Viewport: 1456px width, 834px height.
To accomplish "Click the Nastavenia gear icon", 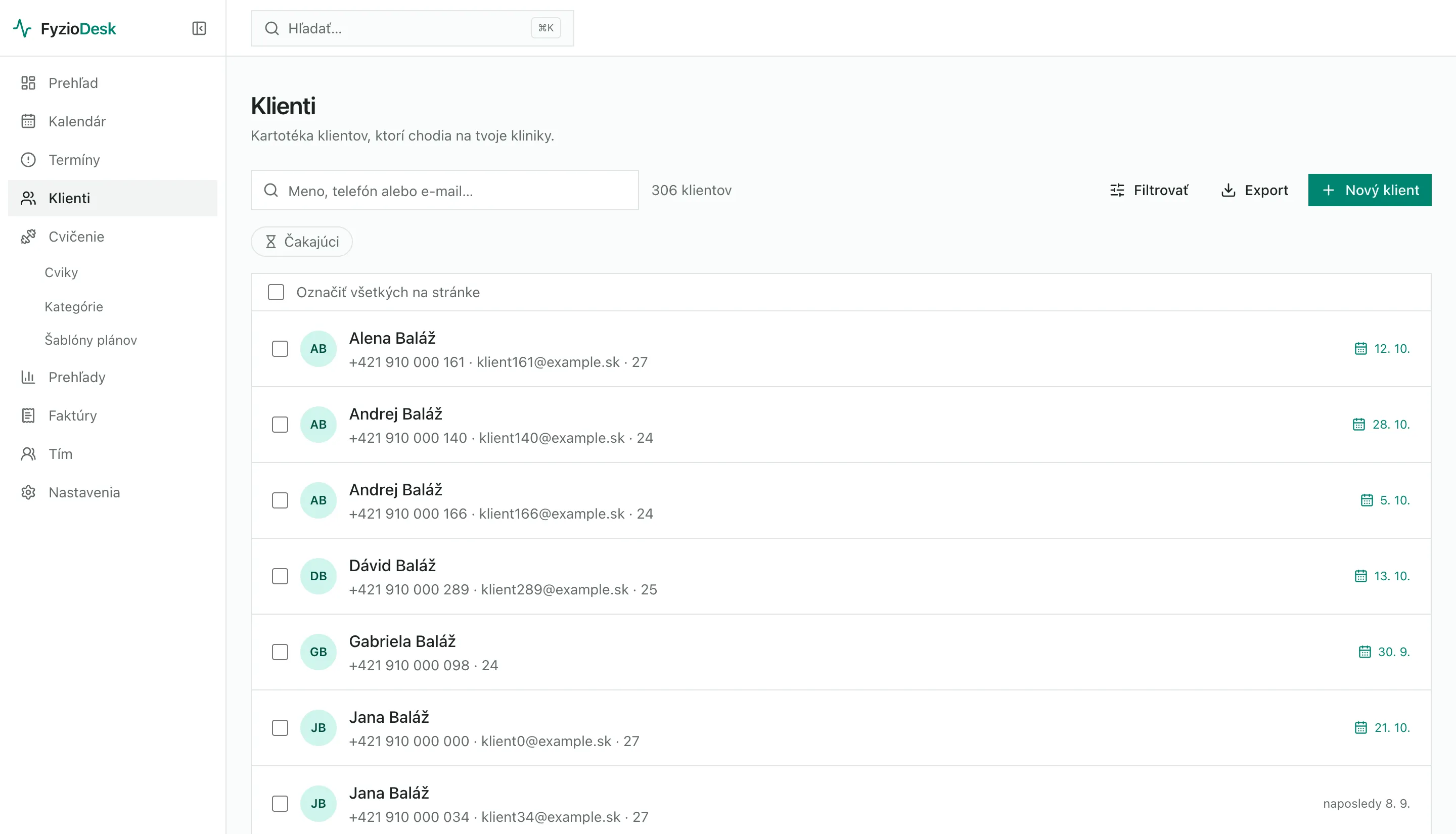I will (28, 492).
